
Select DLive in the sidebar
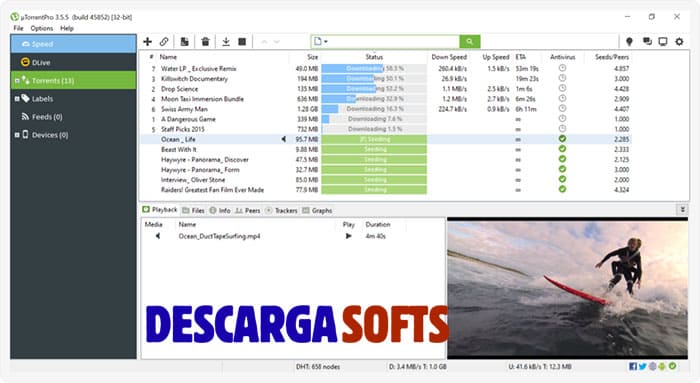(x=74, y=62)
